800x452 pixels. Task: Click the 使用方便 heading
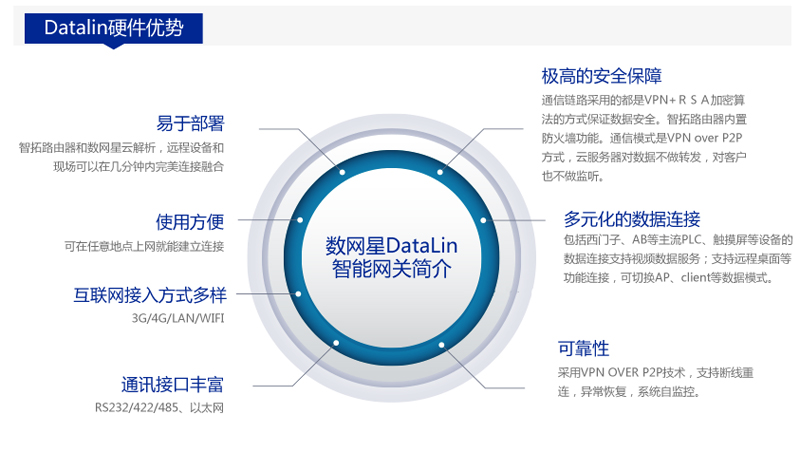[190, 222]
